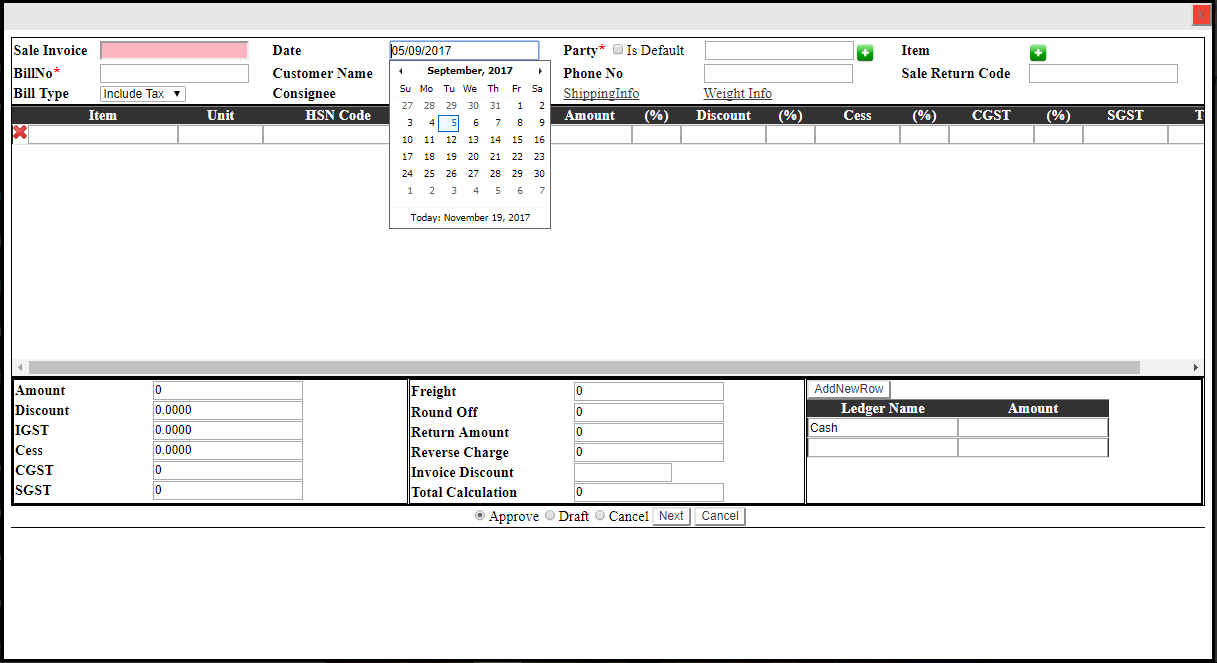This screenshot has width=1217, height=663.
Task: Open the Bill Type dropdown
Action: point(143,94)
